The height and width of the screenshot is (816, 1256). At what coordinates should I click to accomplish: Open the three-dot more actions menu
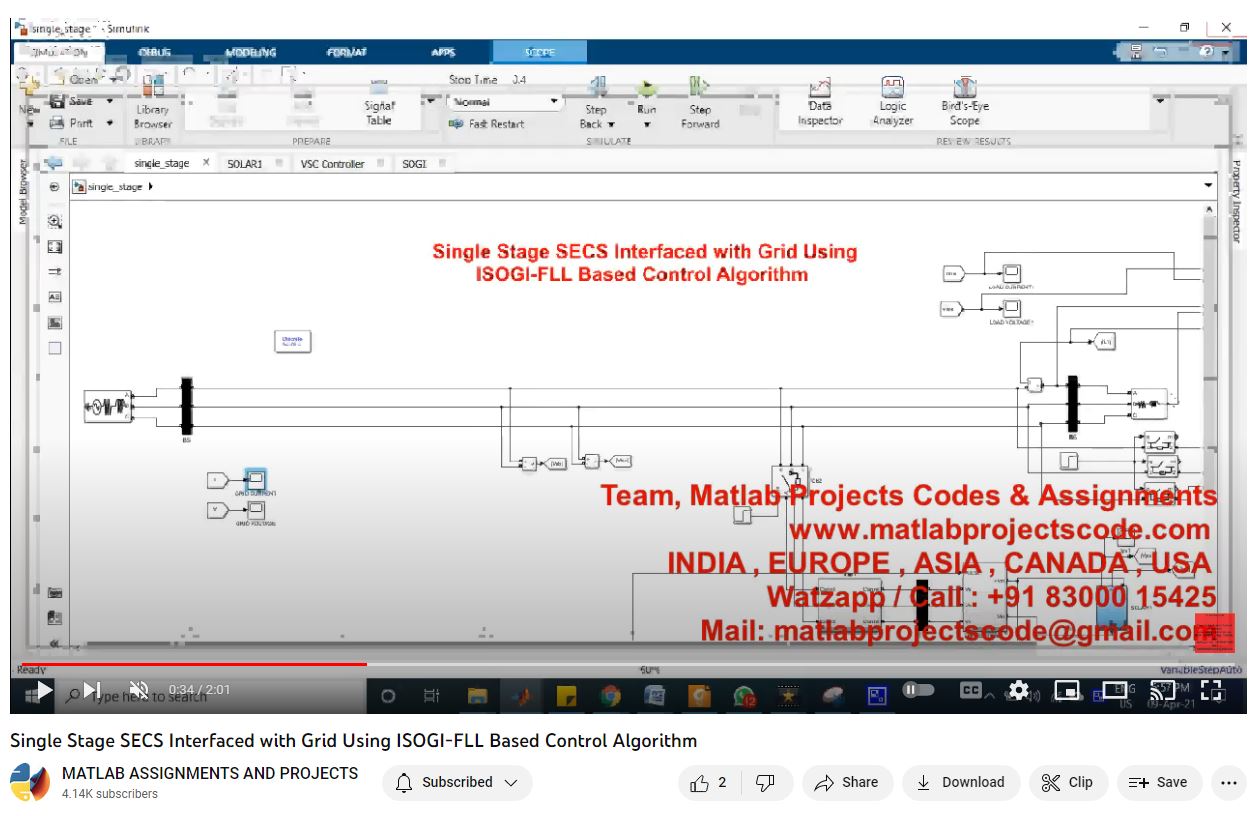(x=1227, y=783)
